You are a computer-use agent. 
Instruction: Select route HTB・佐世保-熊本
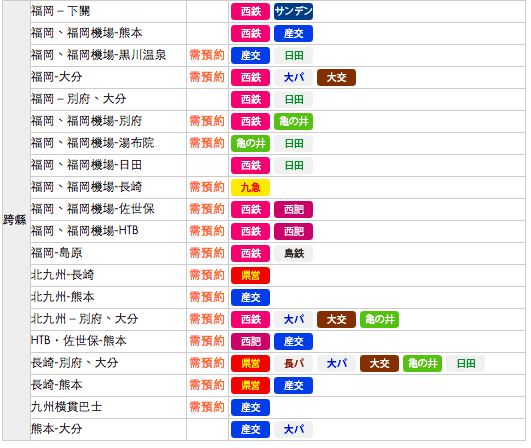(79, 341)
